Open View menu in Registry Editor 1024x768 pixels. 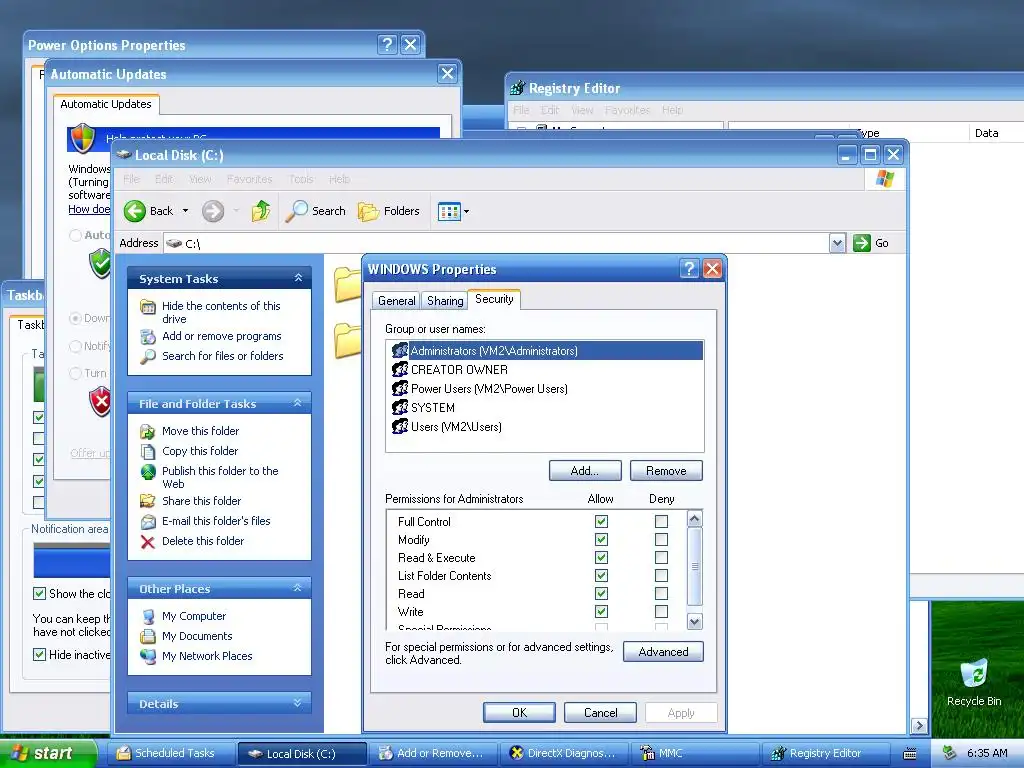click(x=582, y=110)
